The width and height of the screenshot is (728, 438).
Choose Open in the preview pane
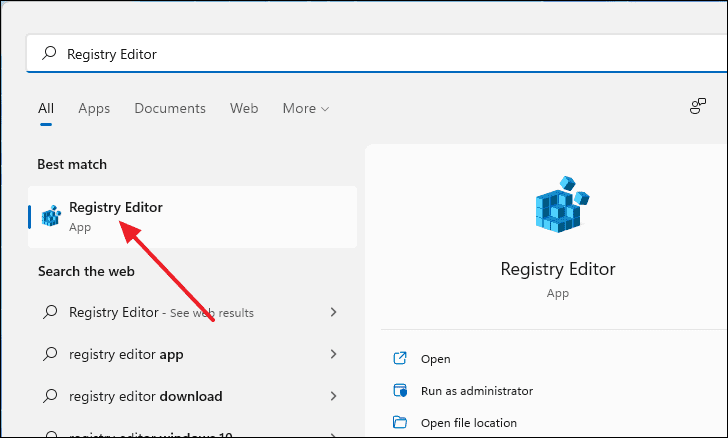436,359
